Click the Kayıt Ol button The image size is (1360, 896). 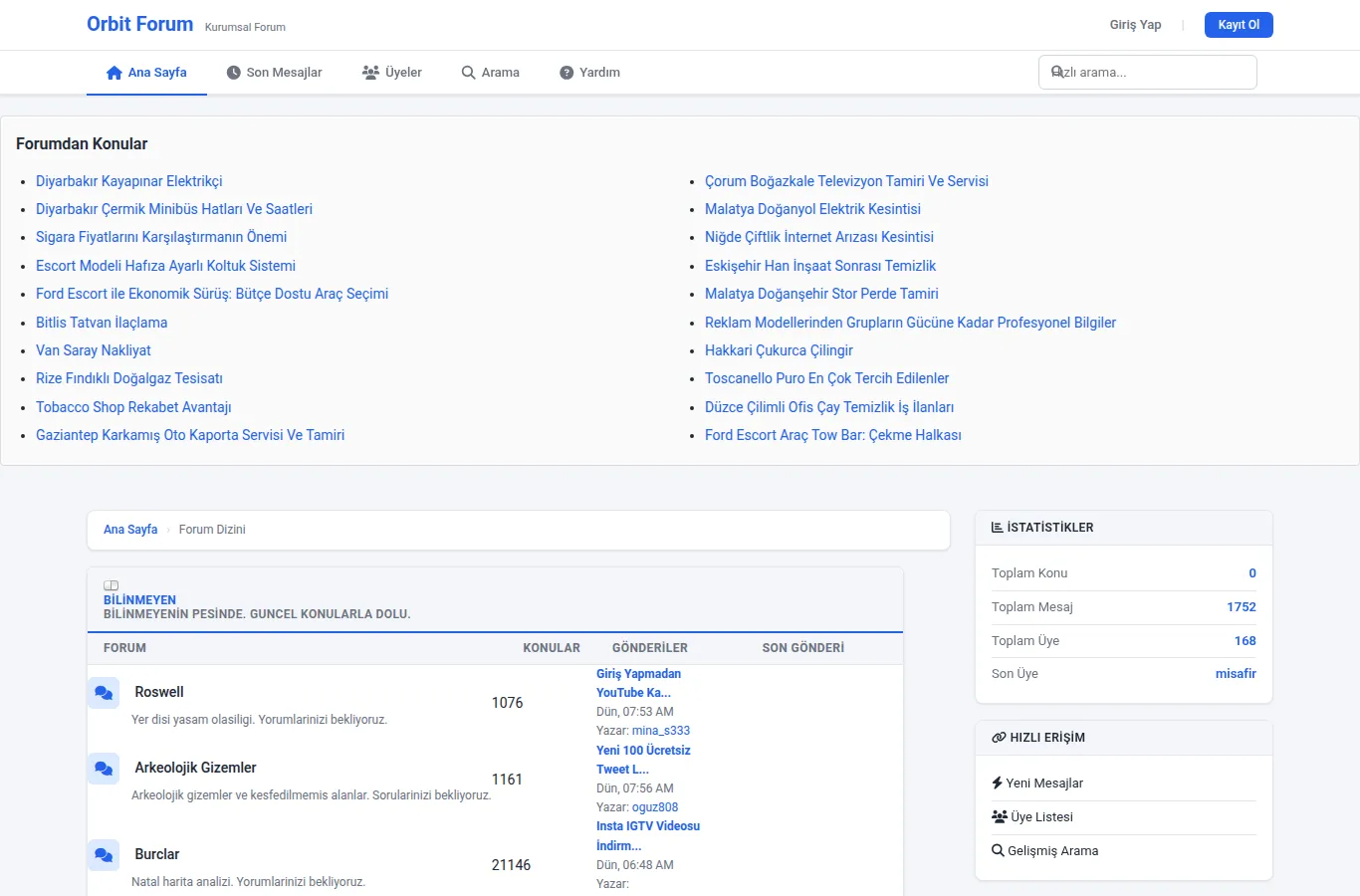[x=1239, y=25]
